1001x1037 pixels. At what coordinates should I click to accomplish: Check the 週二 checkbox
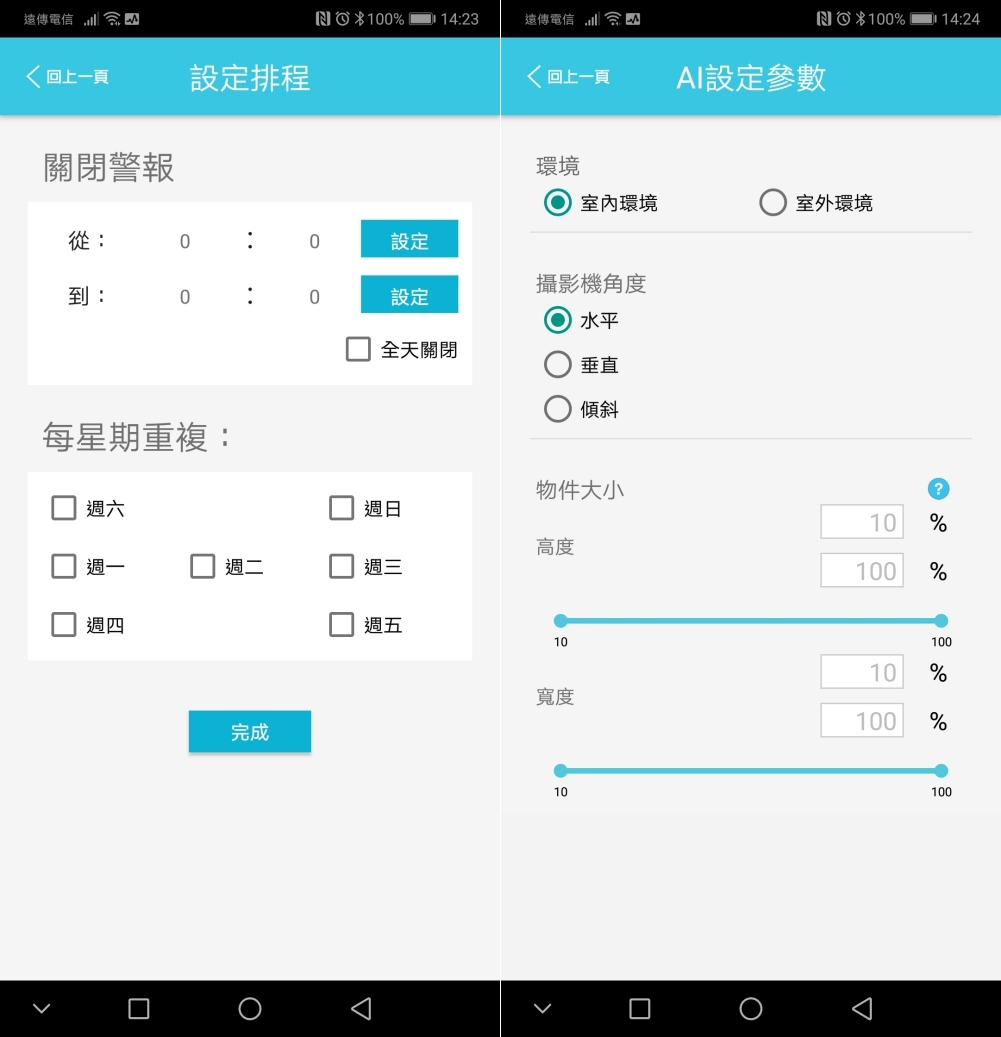coord(203,566)
